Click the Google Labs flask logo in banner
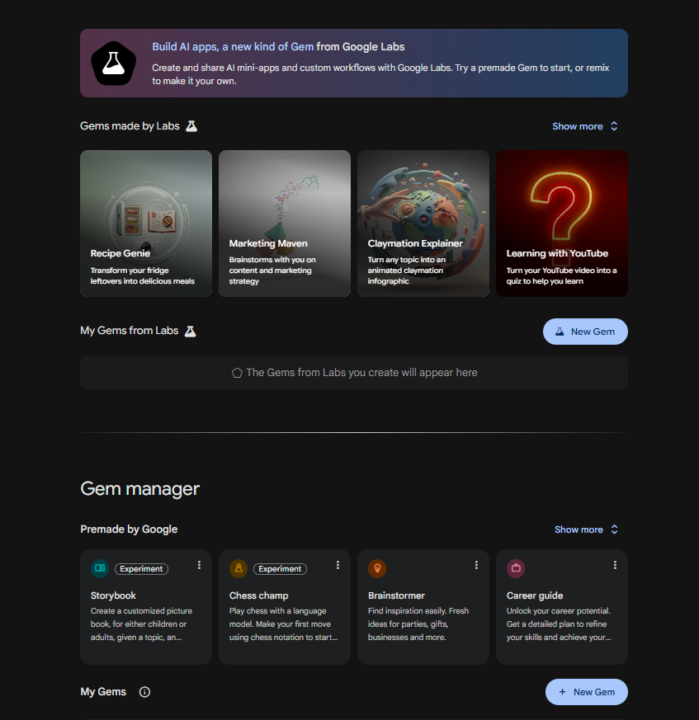The height and width of the screenshot is (720, 699). [x=113, y=63]
